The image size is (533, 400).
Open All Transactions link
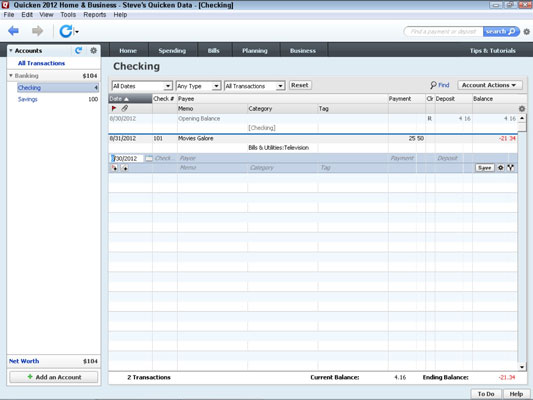(x=41, y=63)
